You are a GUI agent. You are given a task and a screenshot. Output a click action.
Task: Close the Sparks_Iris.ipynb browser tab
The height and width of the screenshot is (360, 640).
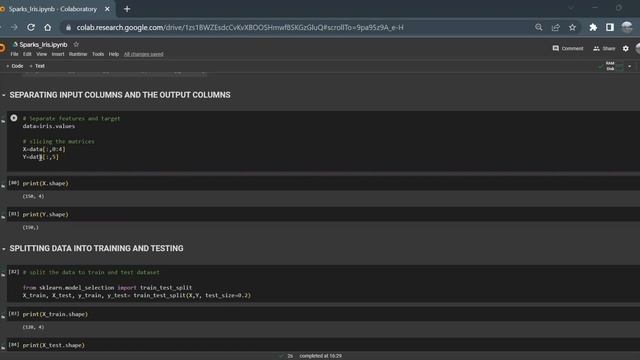pyautogui.click(x=107, y=9)
